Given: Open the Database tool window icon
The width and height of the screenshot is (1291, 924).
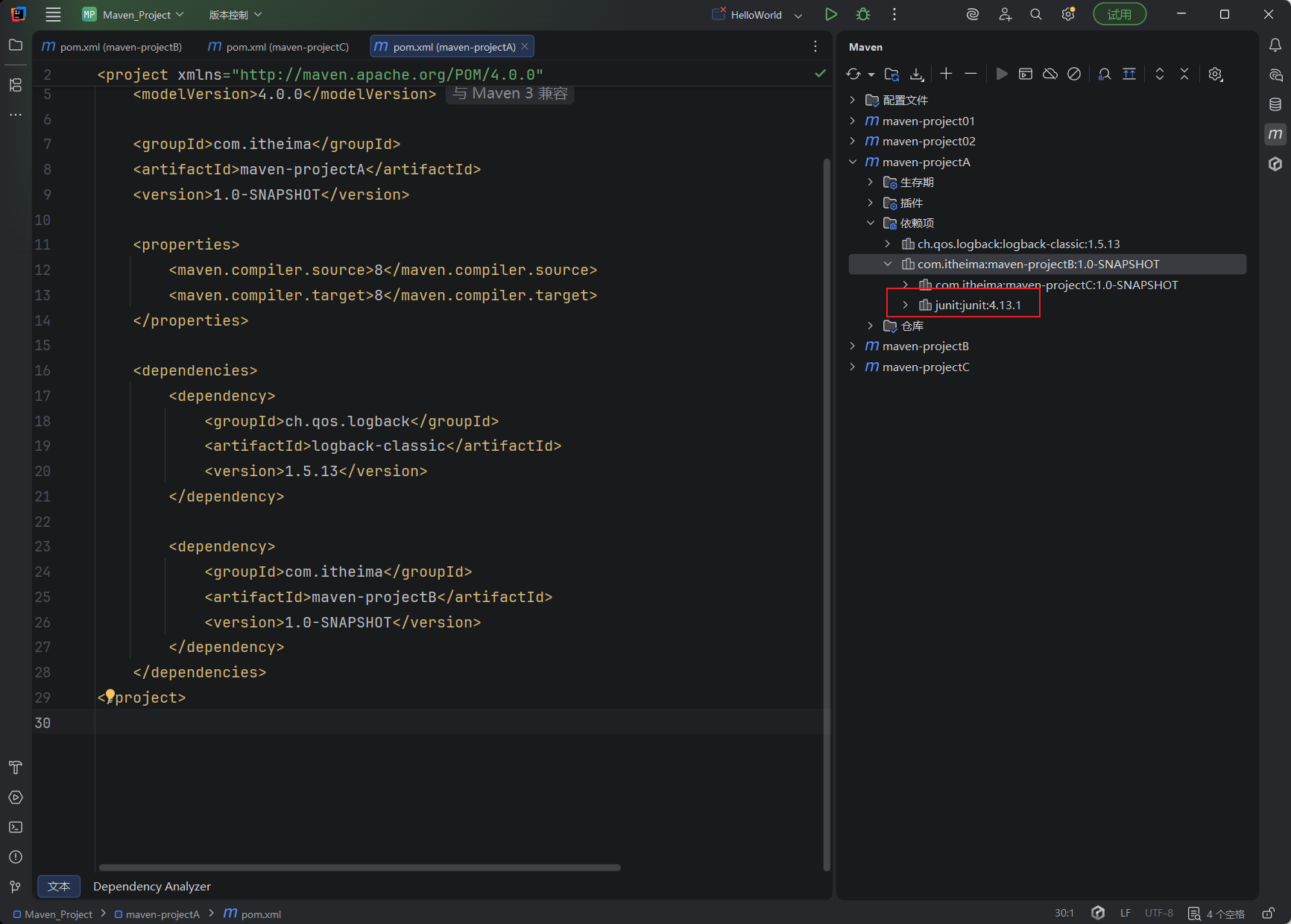Looking at the screenshot, I should 1275,104.
